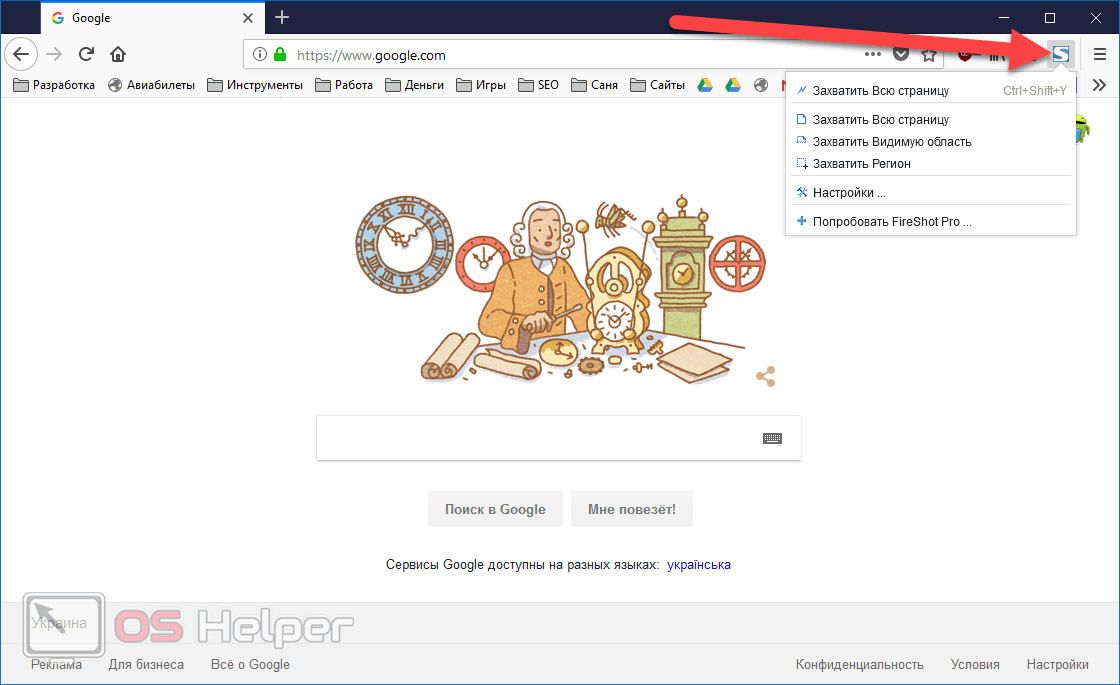This screenshot has width=1120, height=685.
Task: Select Захватить Регион
Action: pyautogui.click(x=931, y=164)
